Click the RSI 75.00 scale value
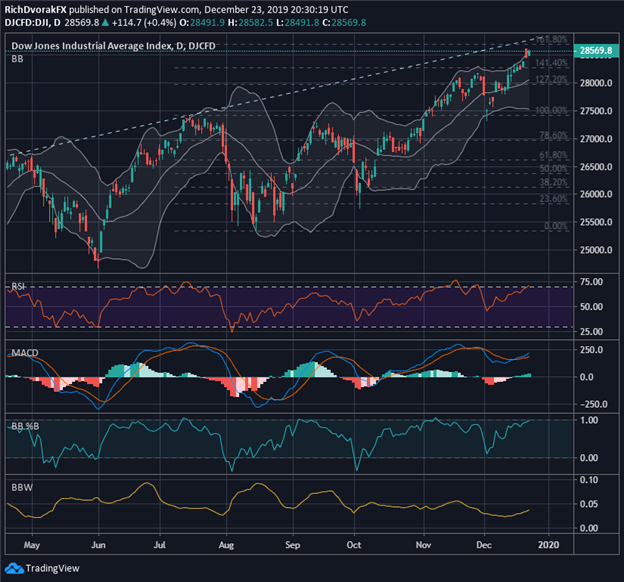The height and width of the screenshot is (582, 624). [591, 282]
